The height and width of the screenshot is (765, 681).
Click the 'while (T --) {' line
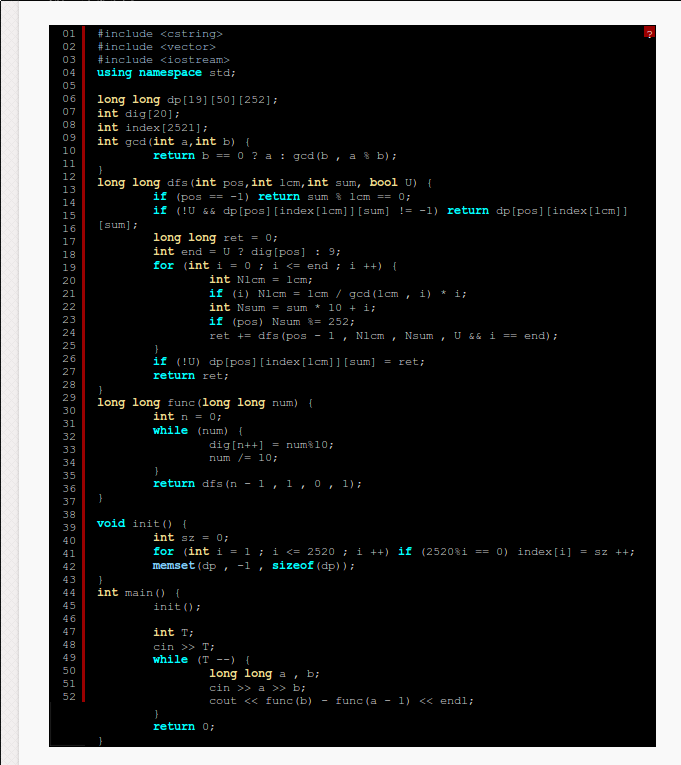[x=201, y=660]
